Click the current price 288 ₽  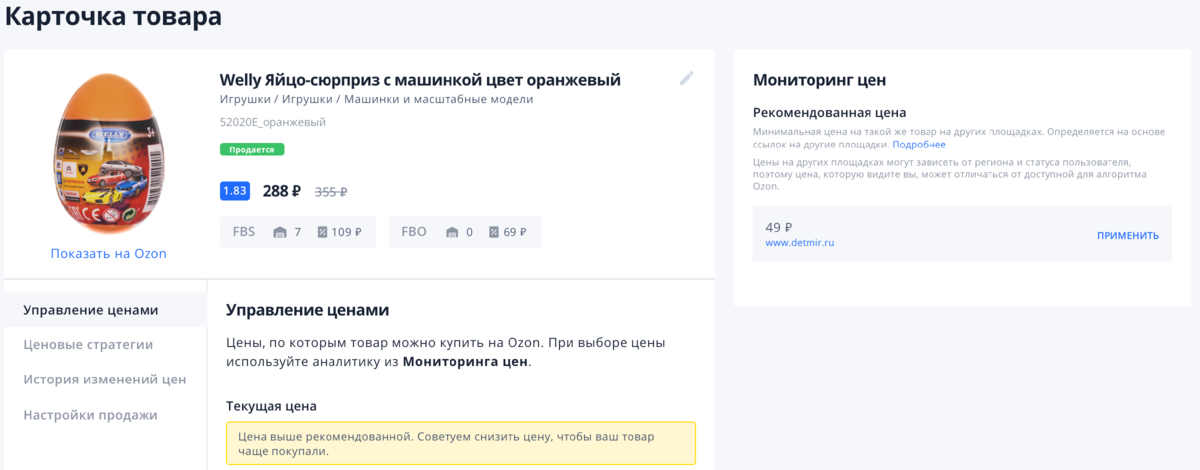pos(282,191)
